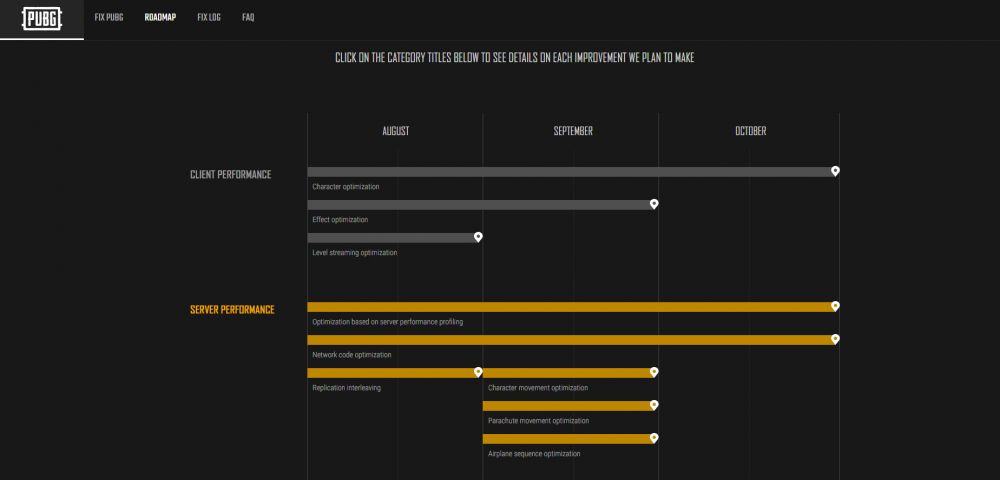The width and height of the screenshot is (1000, 480).
Task: Click the 'Level streaming optimization' label
Action: pos(355,253)
